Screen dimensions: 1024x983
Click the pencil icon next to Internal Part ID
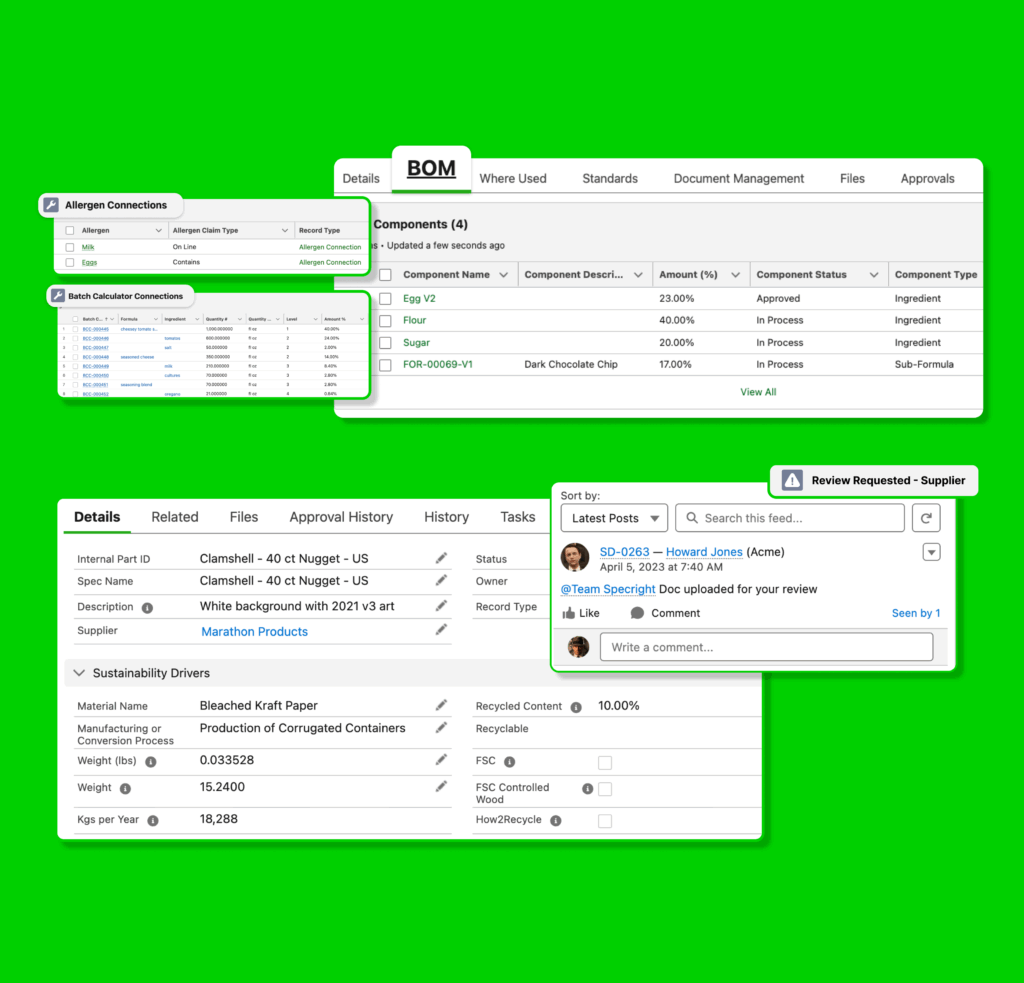coord(441,558)
